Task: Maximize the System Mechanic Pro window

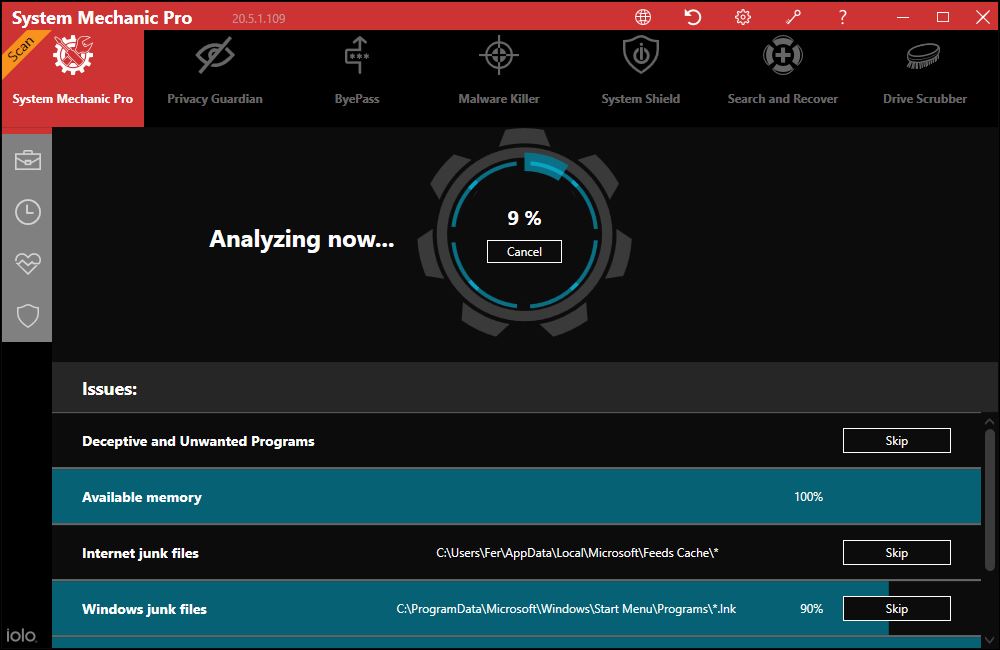Action: (943, 17)
